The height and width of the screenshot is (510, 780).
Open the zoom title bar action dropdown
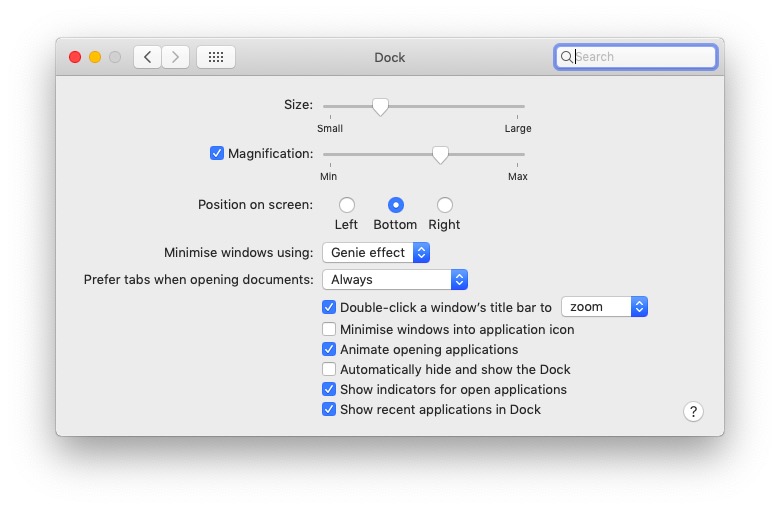coord(604,306)
